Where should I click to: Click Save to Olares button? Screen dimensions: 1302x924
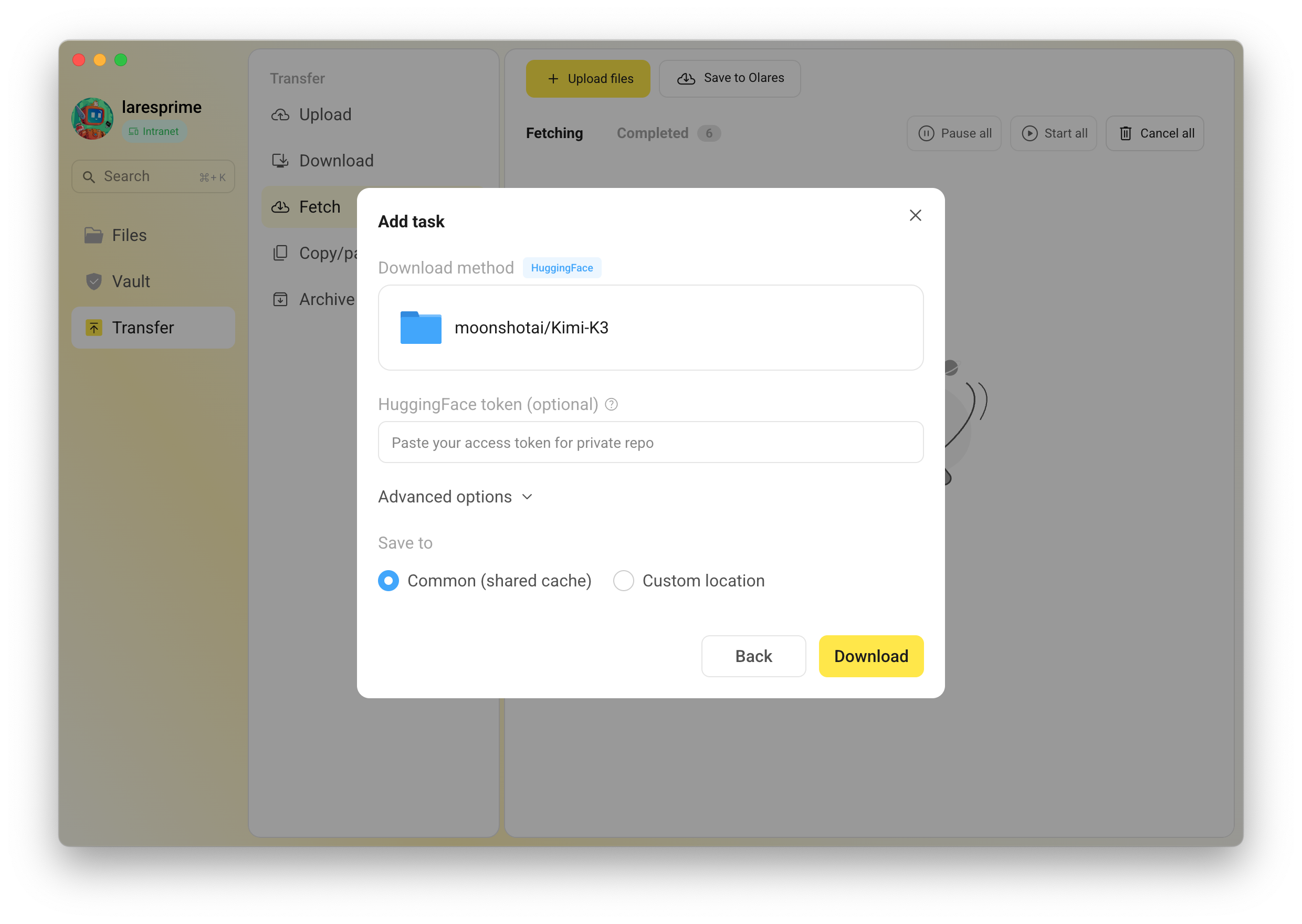point(729,79)
